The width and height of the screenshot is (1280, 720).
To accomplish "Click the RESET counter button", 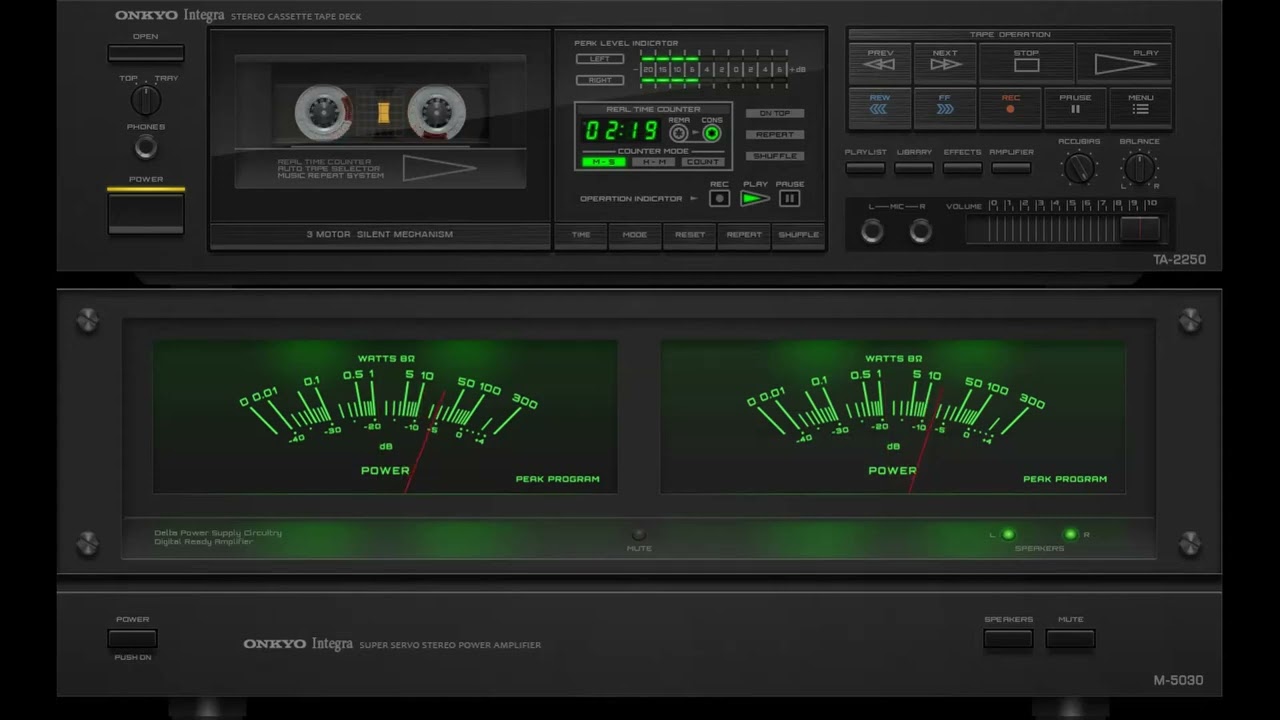I will pyautogui.click(x=690, y=235).
